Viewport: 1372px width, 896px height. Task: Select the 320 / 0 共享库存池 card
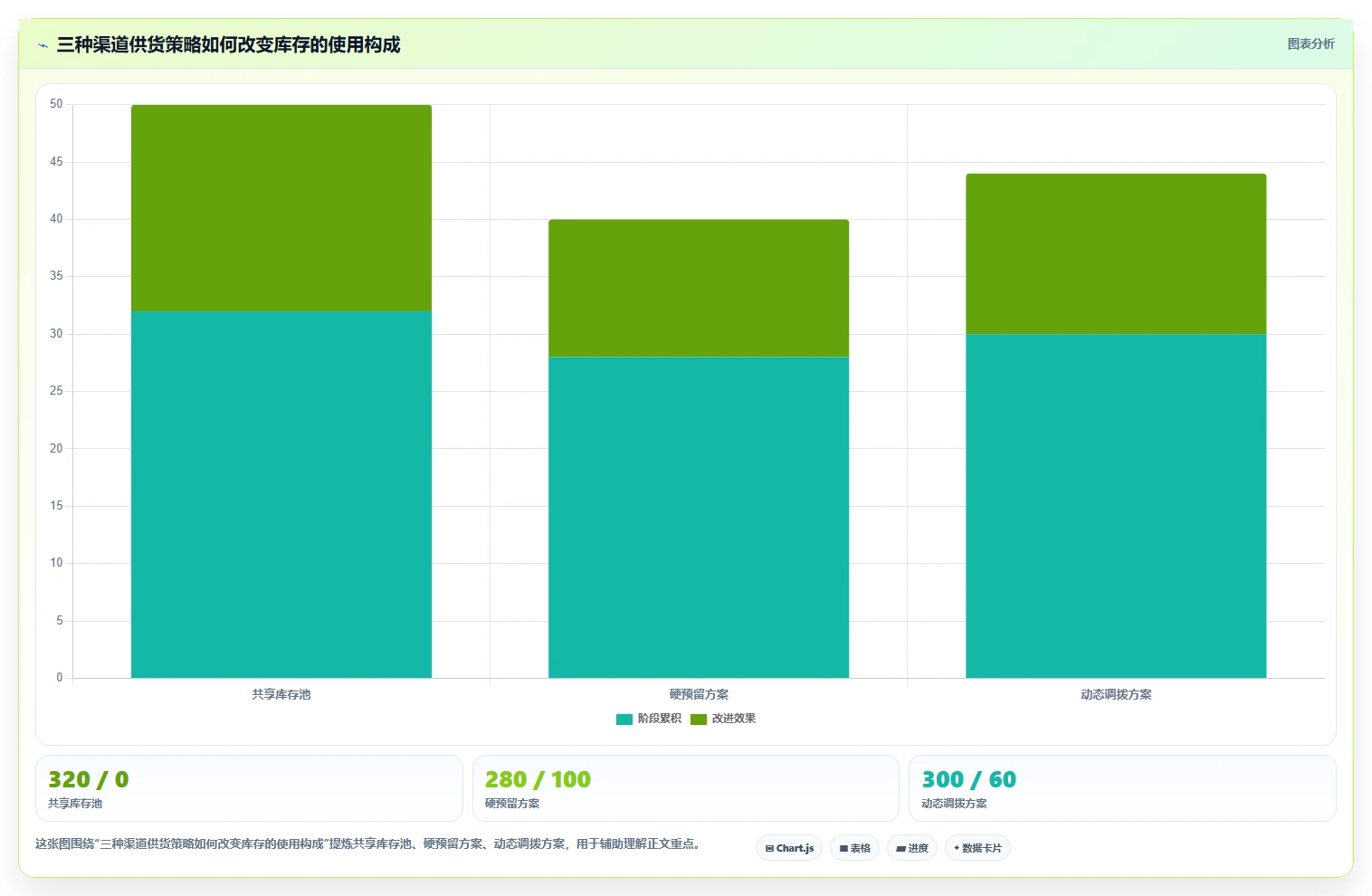click(x=249, y=788)
